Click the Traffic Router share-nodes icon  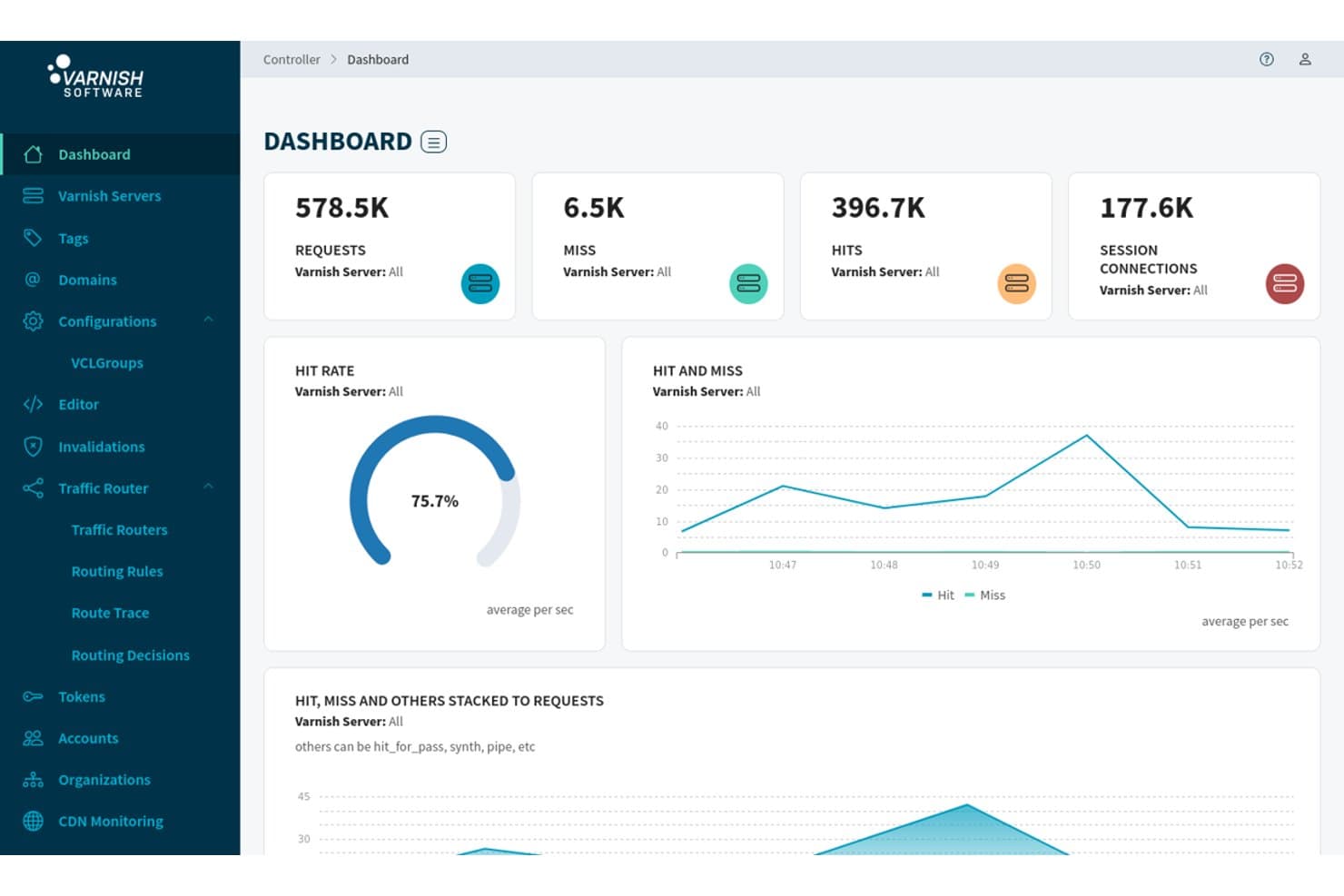34,488
